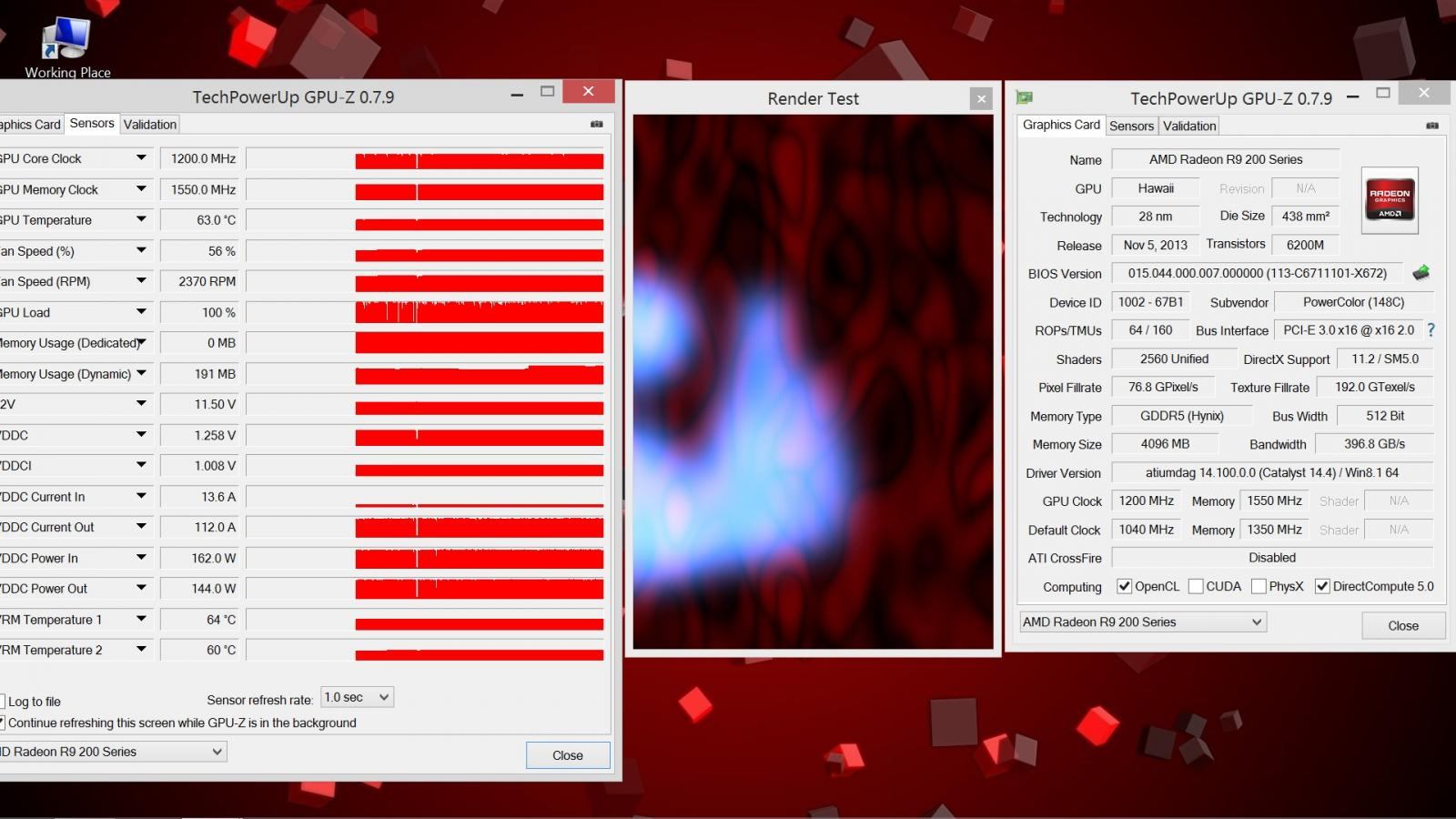Image resolution: width=1456 pixels, height=819 pixels.
Task: Toggle the PhysX checkbox
Action: 1259,586
